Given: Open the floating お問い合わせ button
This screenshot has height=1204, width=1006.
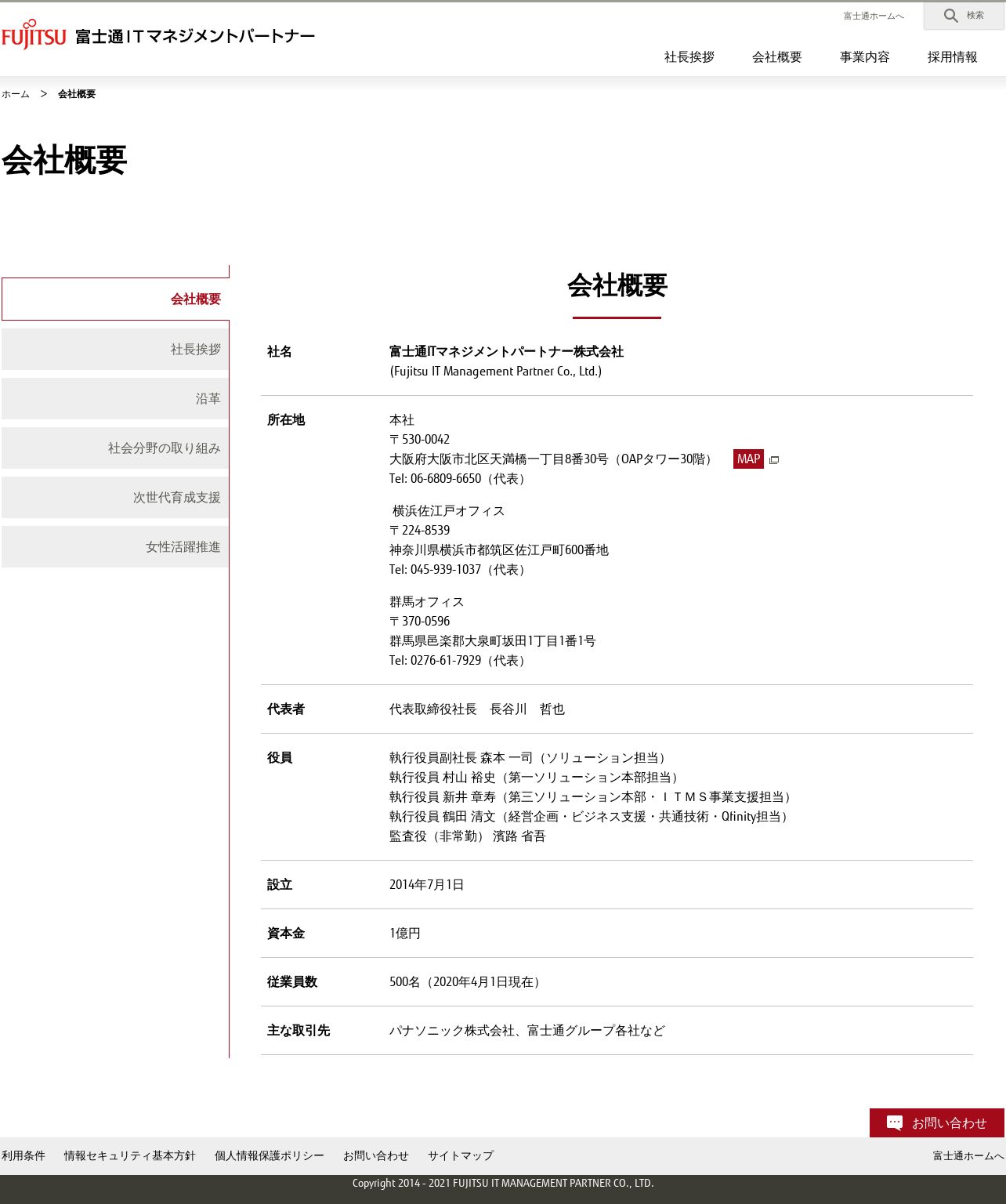Looking at the screenshot, I should coord(937,1122).
